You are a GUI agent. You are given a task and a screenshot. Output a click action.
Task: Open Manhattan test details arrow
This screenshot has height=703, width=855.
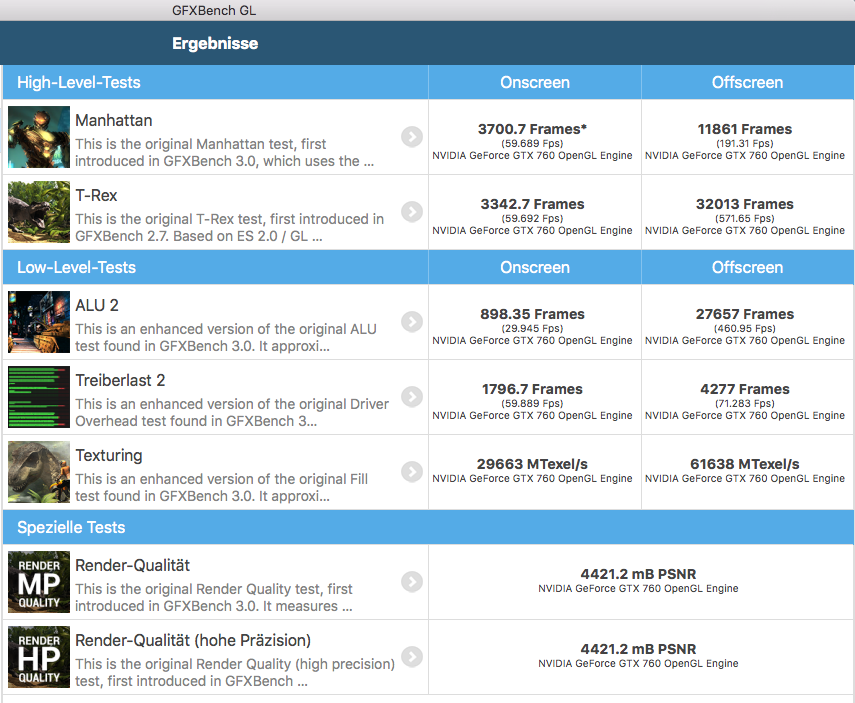tap(411, 137)
